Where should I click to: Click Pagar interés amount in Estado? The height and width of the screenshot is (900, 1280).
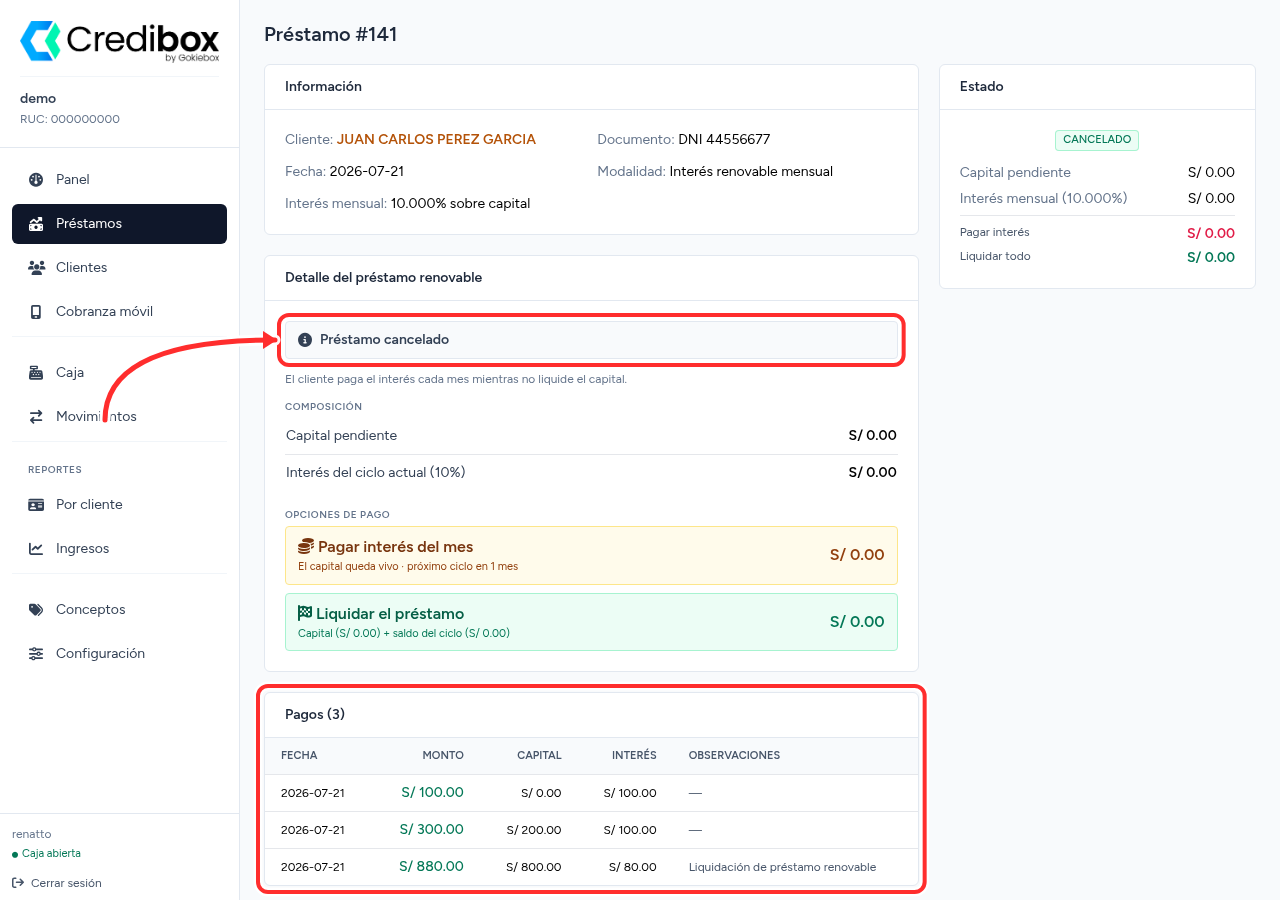1211,233
